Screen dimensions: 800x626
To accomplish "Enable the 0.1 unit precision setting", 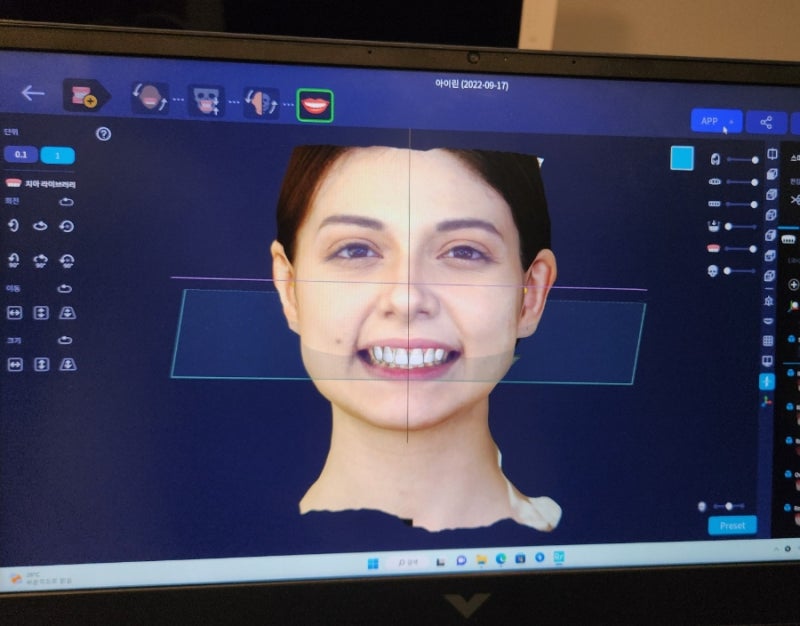I will point(20,152).
